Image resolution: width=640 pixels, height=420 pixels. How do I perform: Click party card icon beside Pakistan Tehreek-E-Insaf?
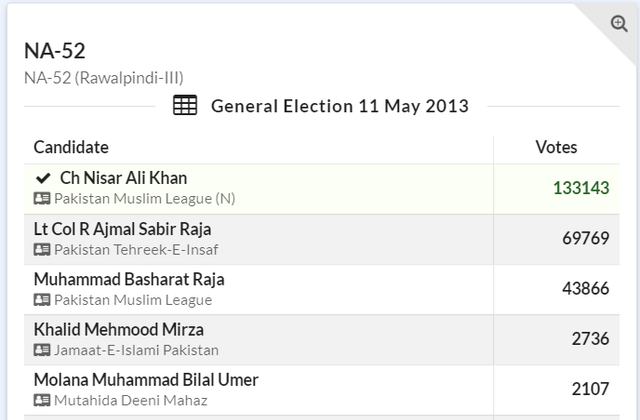point(42,249)
